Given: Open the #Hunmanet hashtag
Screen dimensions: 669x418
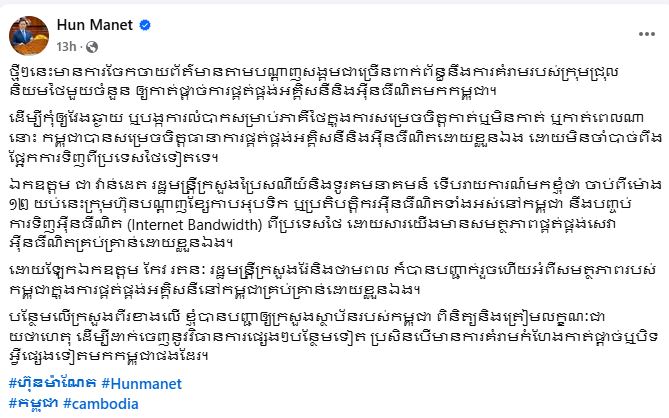Looking at the screenshot, I should point(142,383).
